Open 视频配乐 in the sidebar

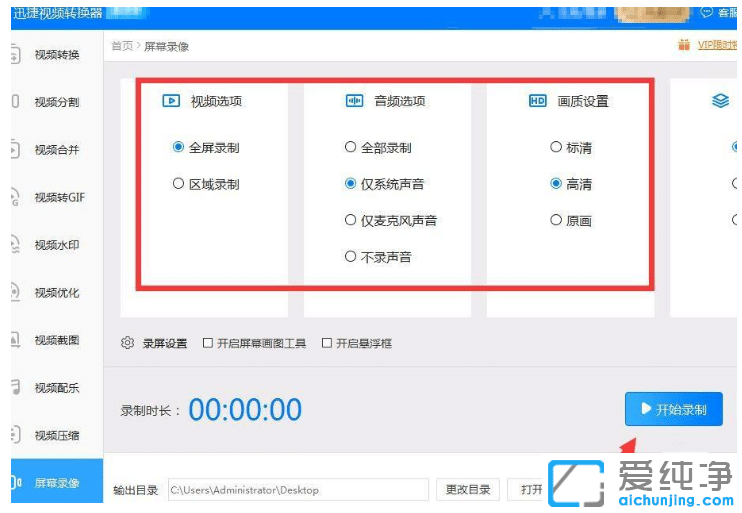click(57, 388)
